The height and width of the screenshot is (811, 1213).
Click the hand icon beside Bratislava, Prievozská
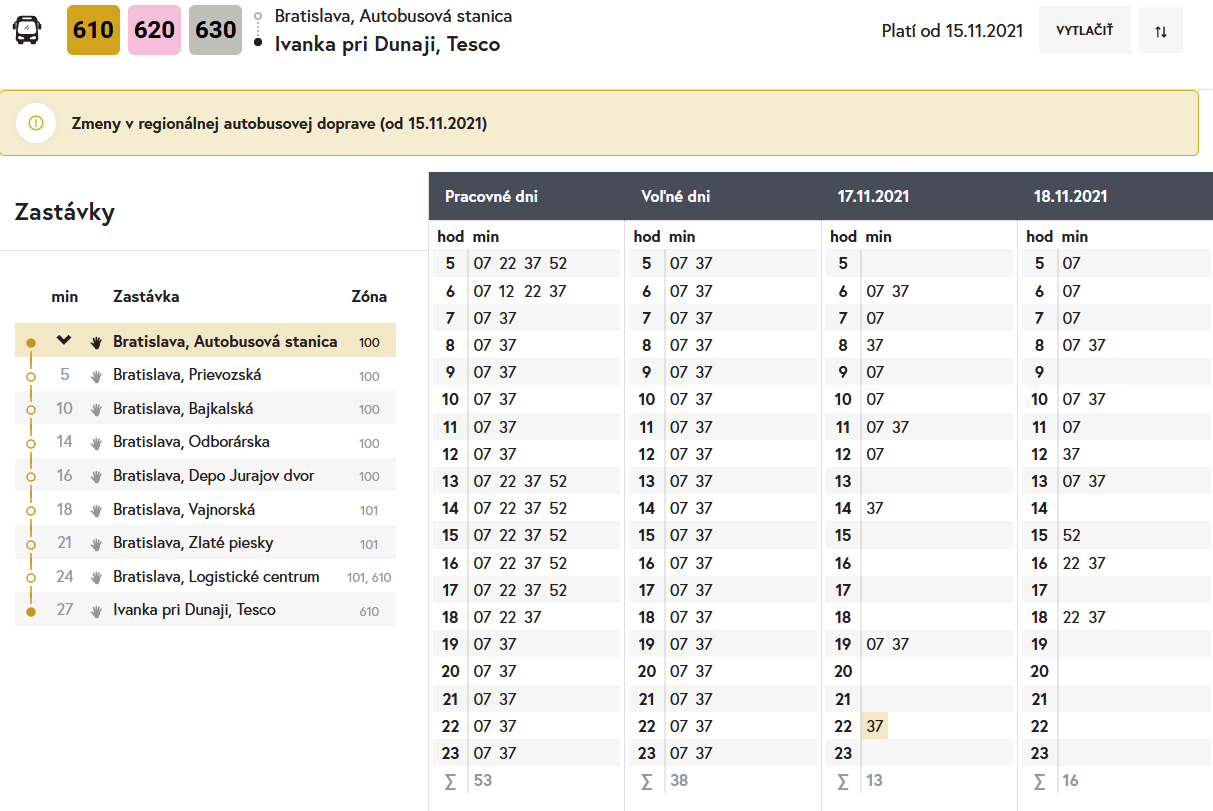point(96,376)
